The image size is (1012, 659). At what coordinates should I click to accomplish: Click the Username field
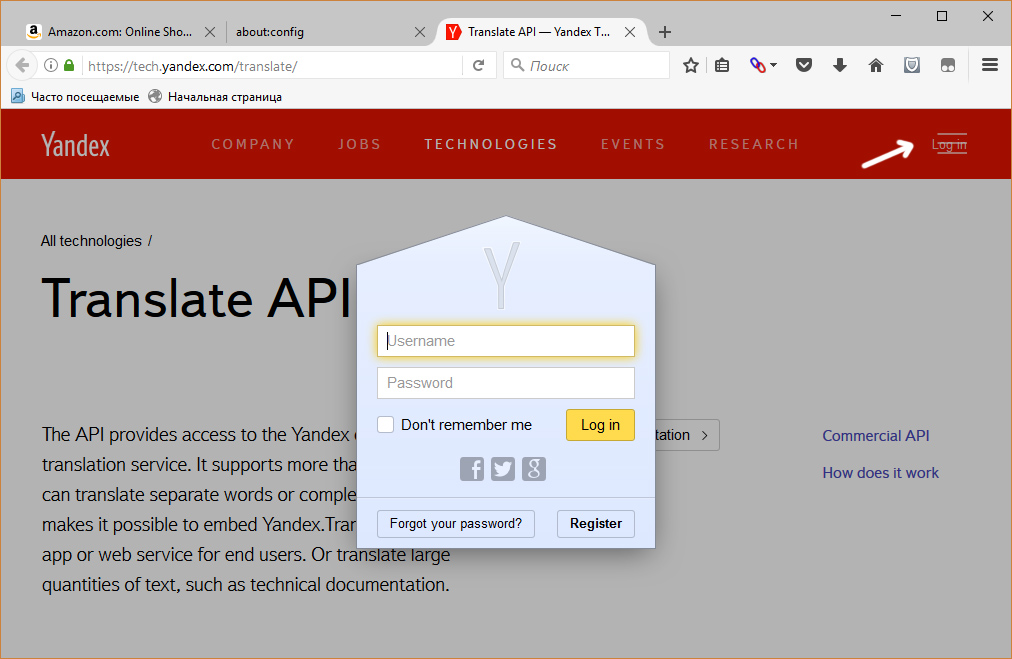click(506, 341)
